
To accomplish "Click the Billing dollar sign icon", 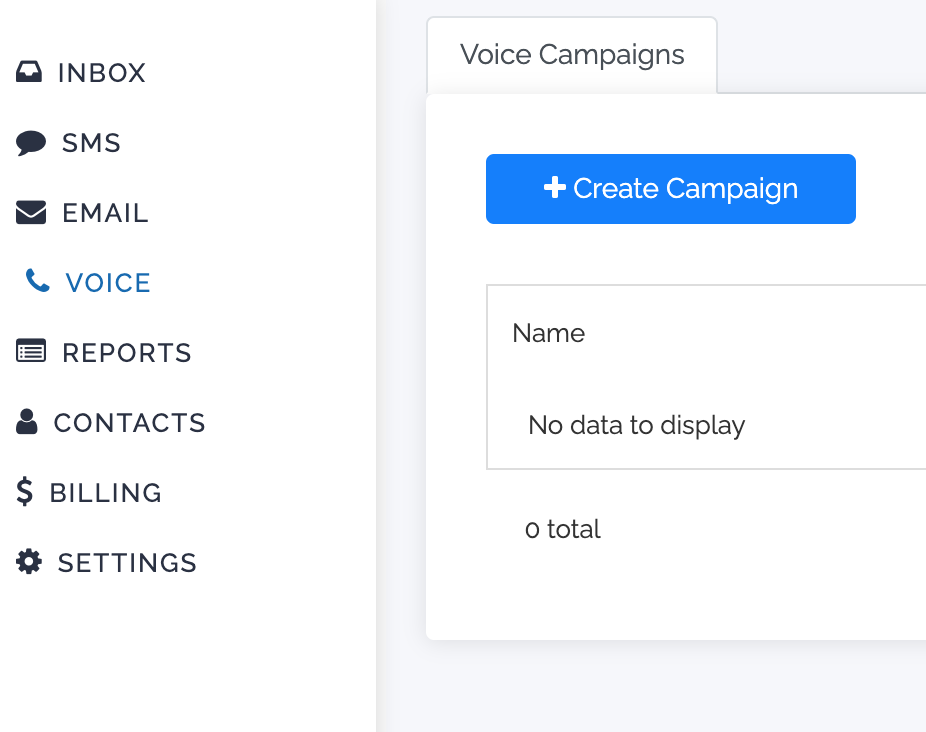I will tap(25, 492).
